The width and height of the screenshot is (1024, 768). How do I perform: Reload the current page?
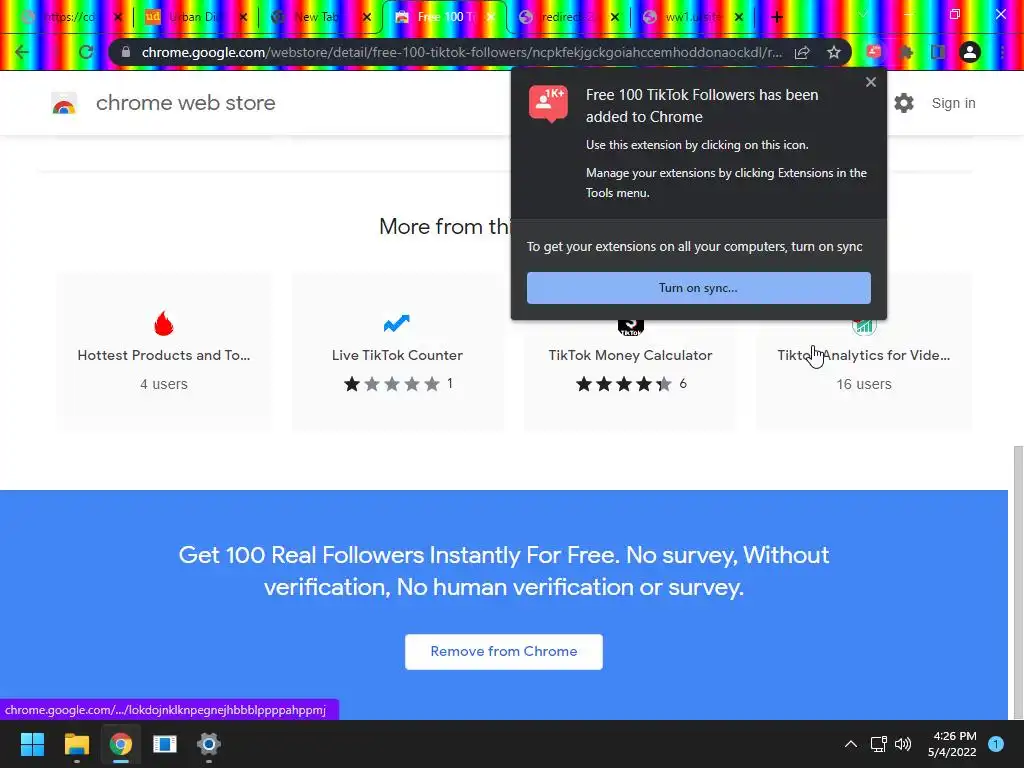(86, 52)
